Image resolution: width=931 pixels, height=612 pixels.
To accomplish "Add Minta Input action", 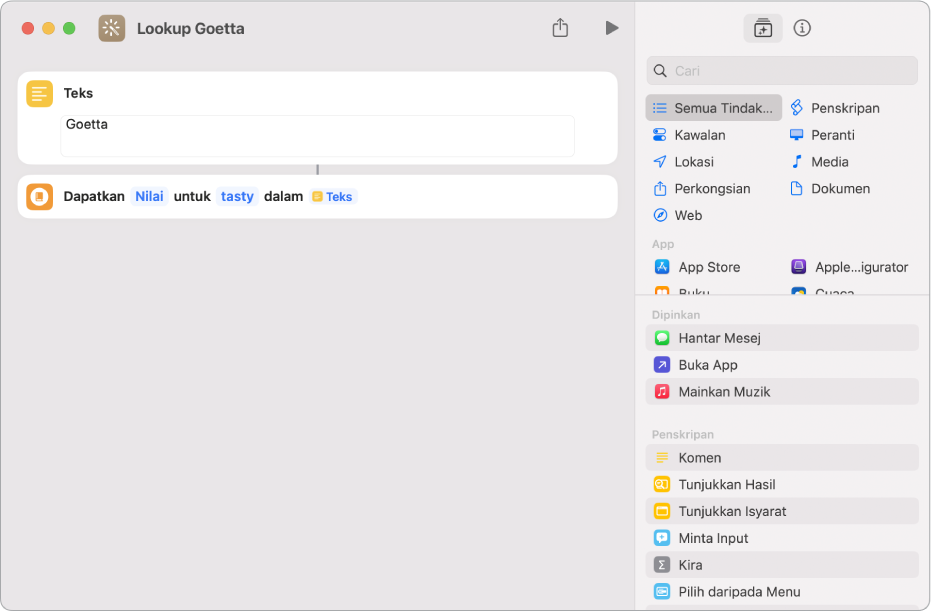I will click(781, 538).
